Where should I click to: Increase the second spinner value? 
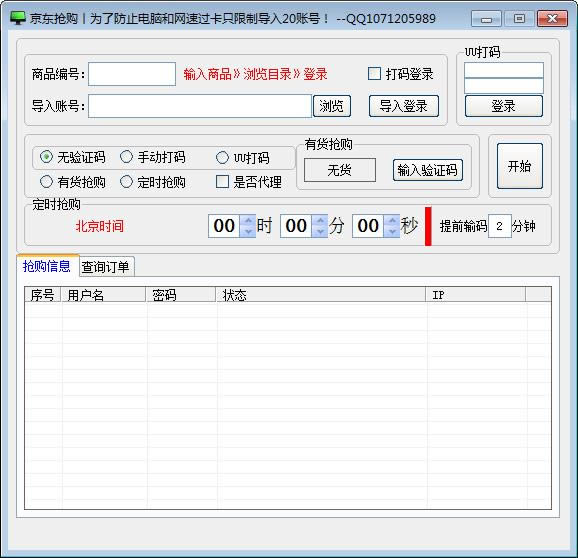(x=392, y=220)
